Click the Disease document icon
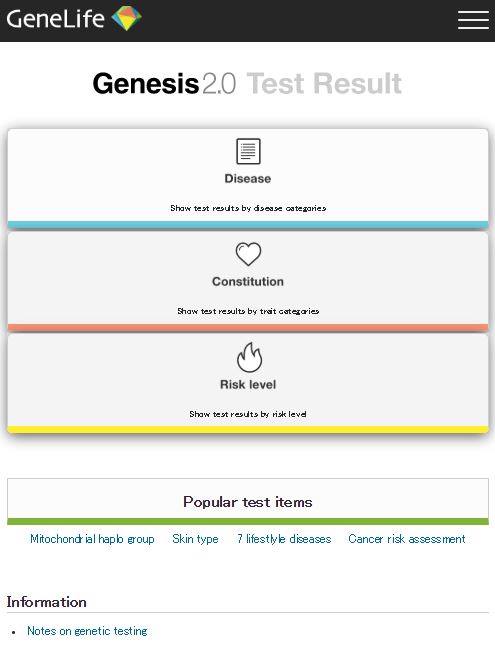Screen dimensions: 495x650 [248, 151]
